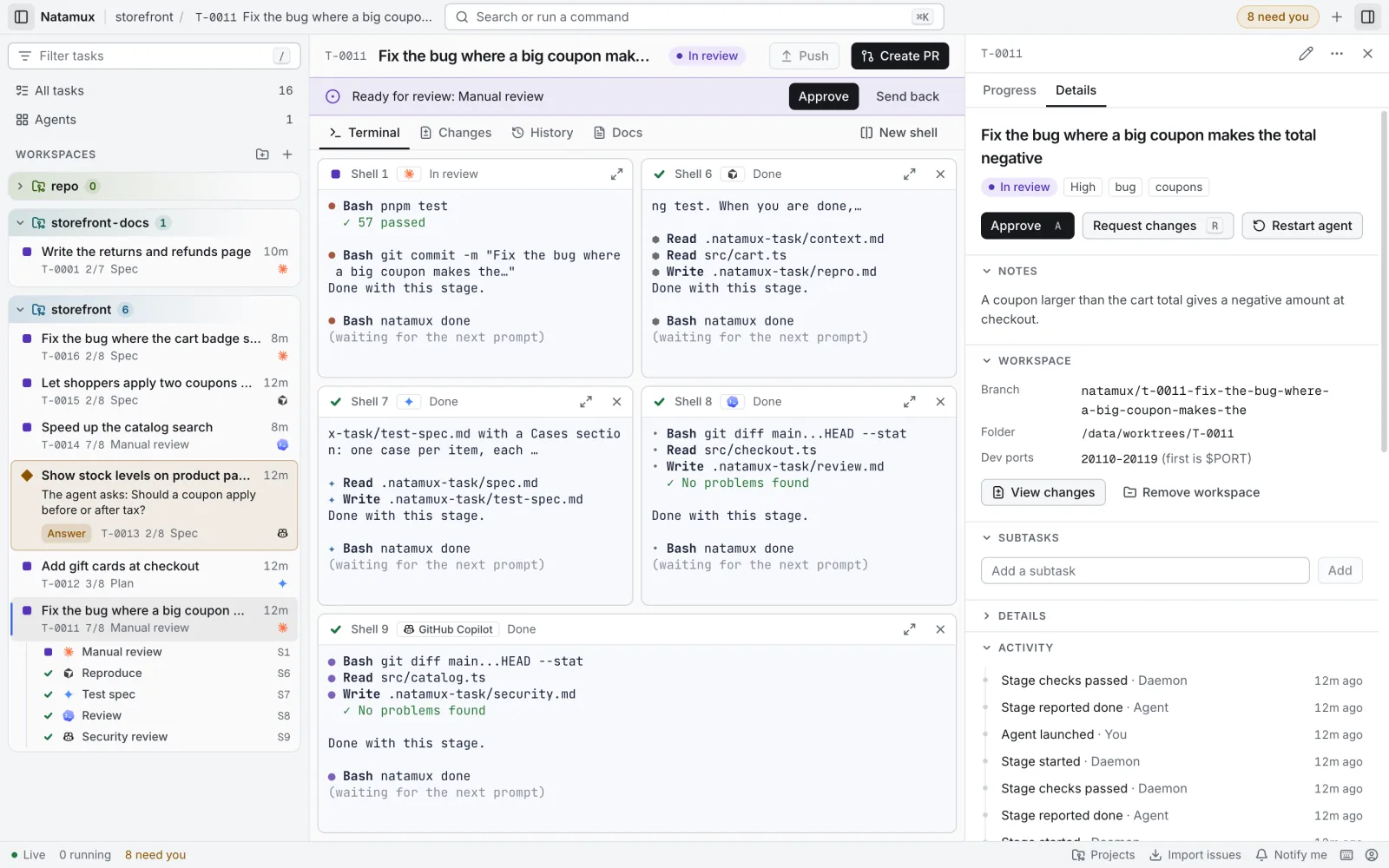The width and height of the screenshot is (1389, 868).
Task: Expand Shell 1 to full size
Action: point(616,174)
